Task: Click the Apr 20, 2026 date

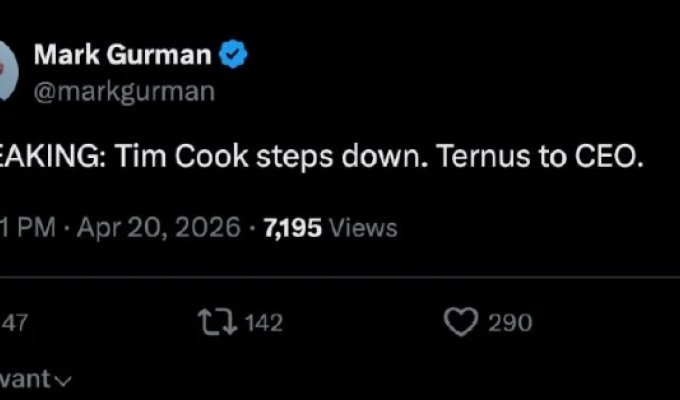Action: point(156,228)
